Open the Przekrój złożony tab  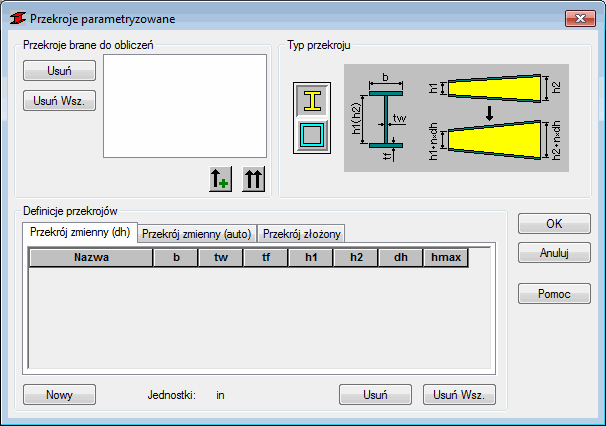coord(301,234)
